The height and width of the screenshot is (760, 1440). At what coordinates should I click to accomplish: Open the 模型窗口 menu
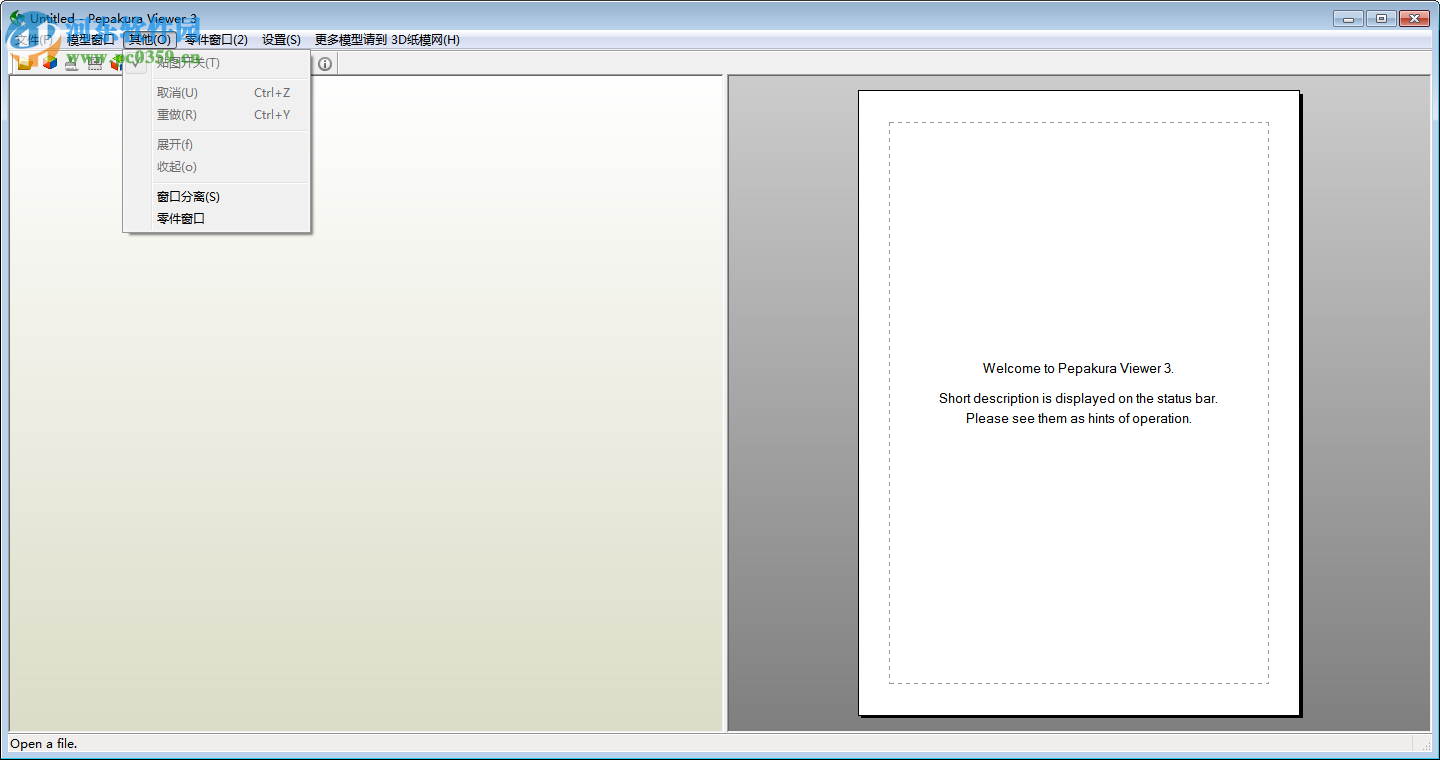pyautogui.click(x=91, y=40)
